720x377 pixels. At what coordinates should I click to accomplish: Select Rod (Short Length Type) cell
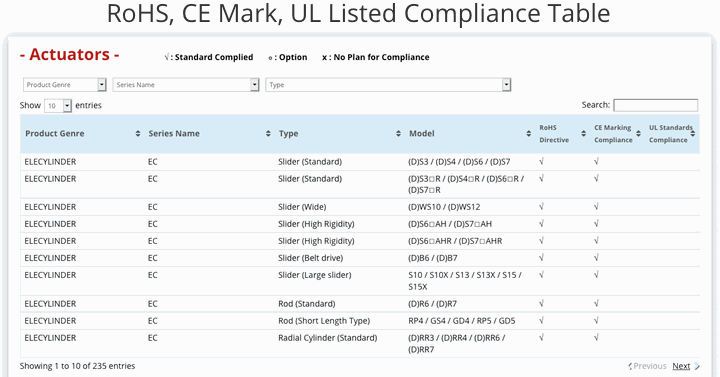point(324,321)
